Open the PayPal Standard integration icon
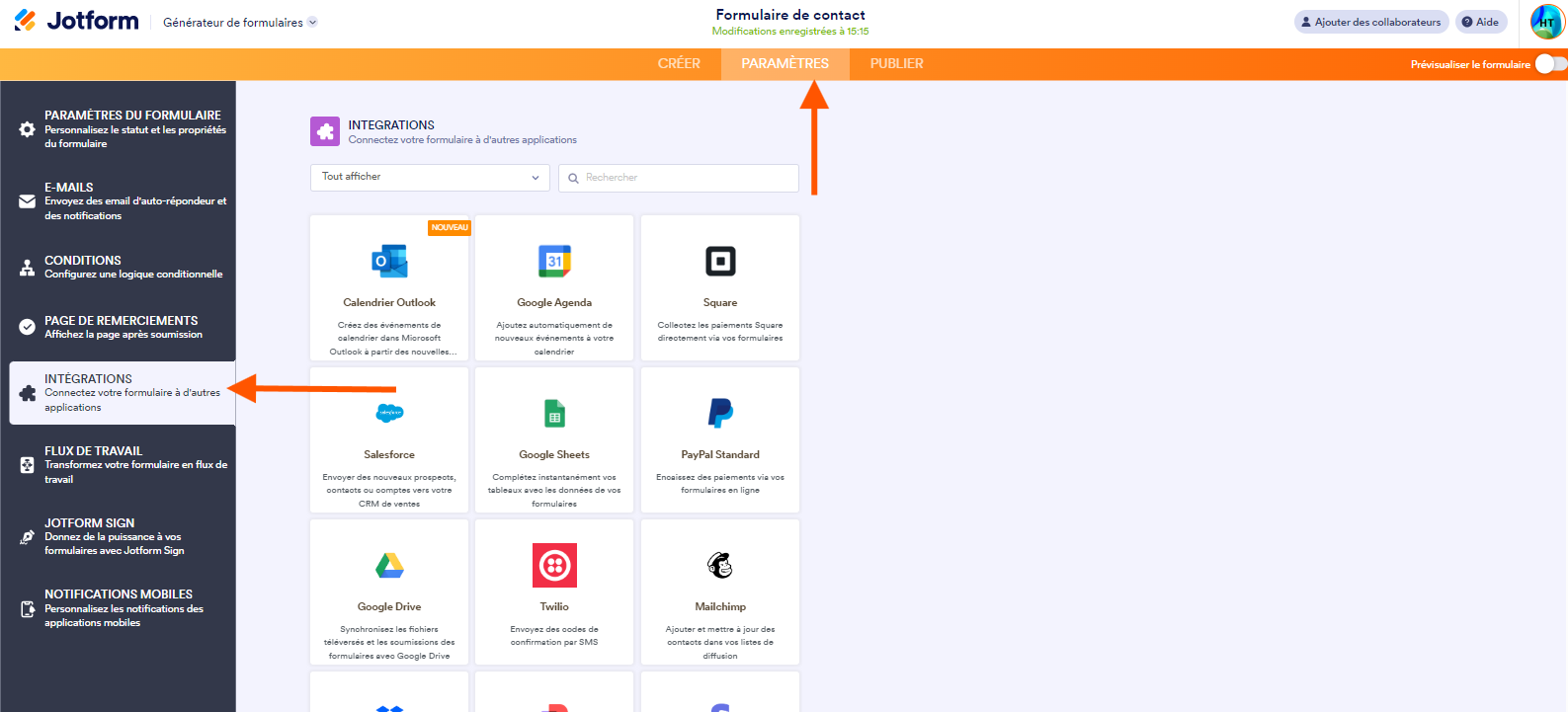Image resolution: width=1568 pixels, height=712 pixels. (x=720, y=413)
